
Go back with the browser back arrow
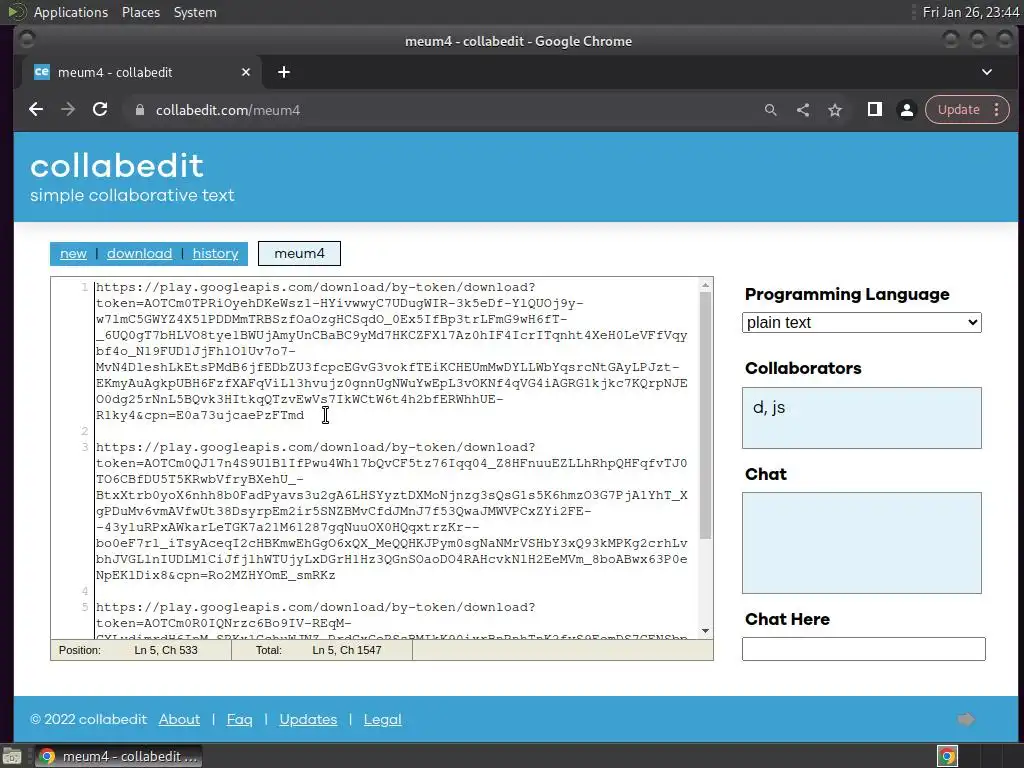36,110
